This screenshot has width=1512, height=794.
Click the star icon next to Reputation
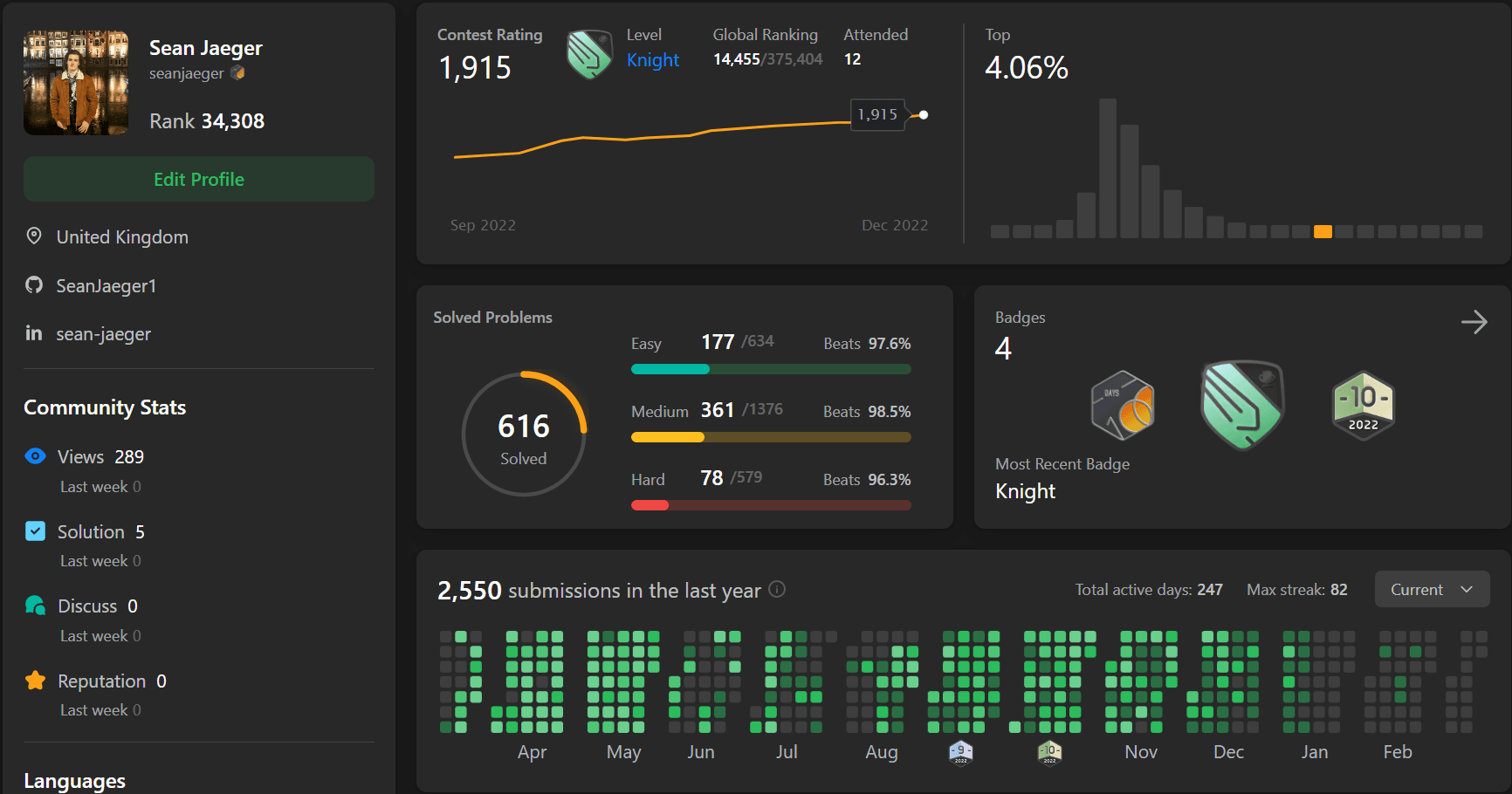[x=34, y=680]
